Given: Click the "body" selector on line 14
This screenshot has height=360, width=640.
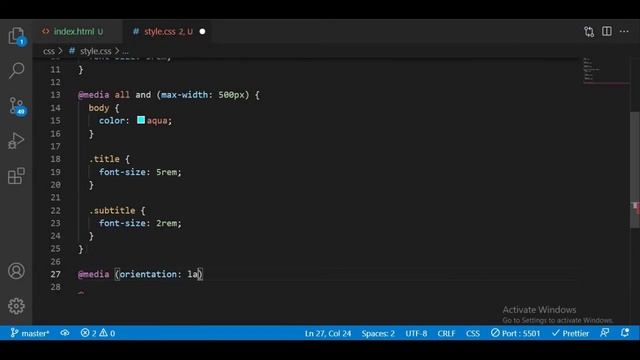Looking at the screenshot, I should [99, 108].
